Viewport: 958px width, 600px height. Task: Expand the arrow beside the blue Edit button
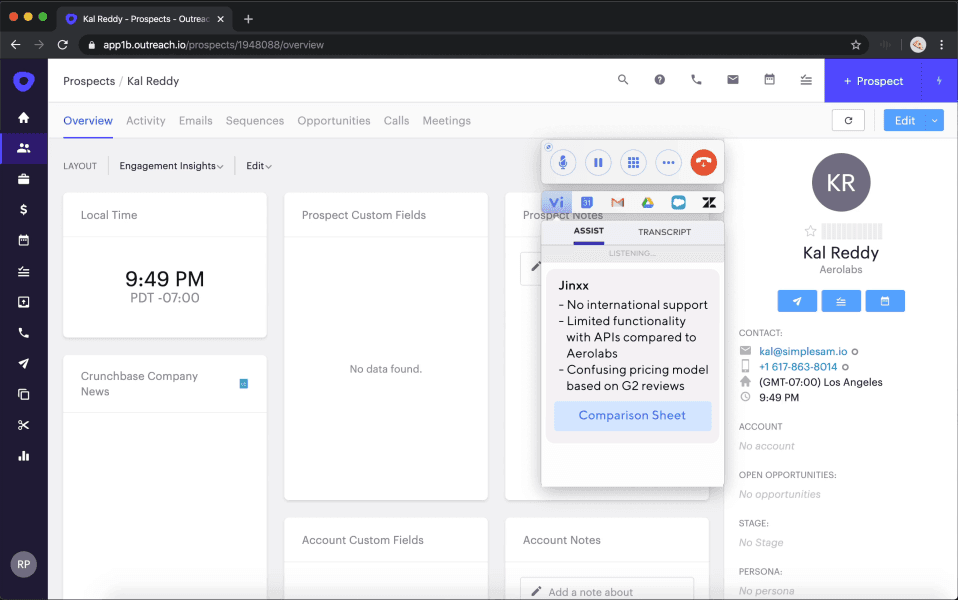[x=935, y=121]
